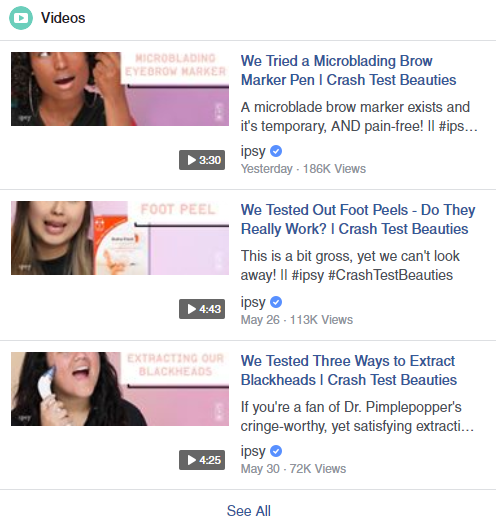
Task: Click the Videos section heading
Action: tap(63, 18)
